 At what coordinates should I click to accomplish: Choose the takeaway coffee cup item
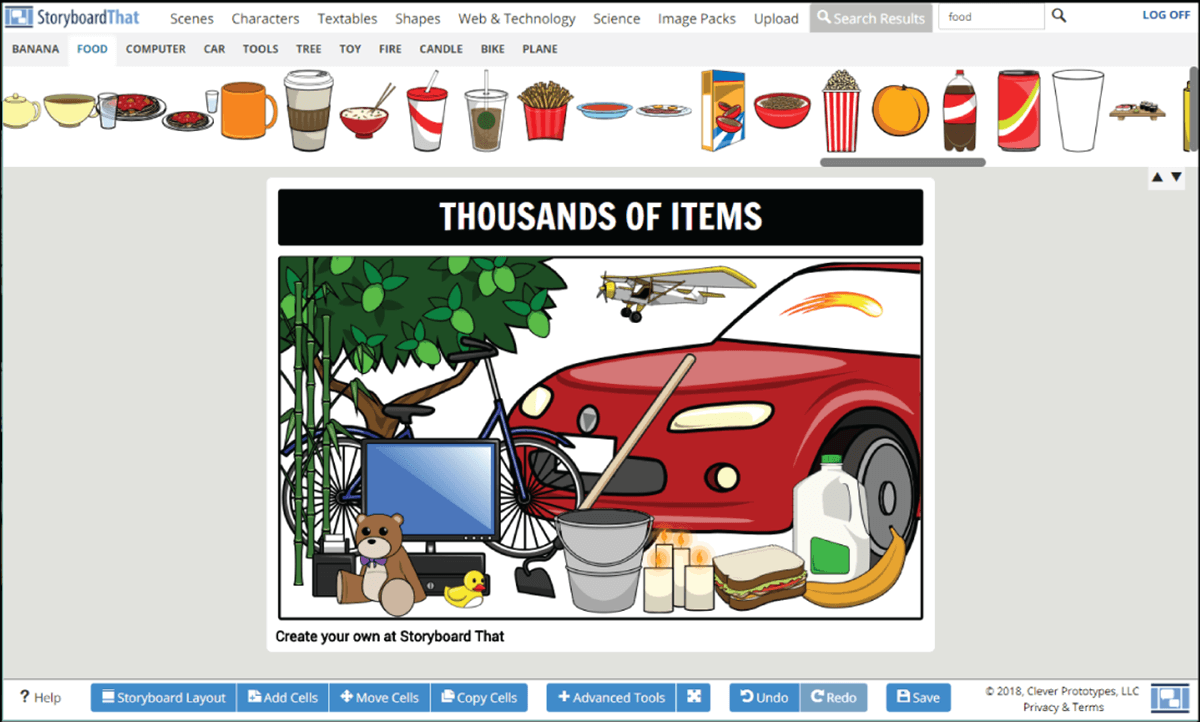point(306,110)
